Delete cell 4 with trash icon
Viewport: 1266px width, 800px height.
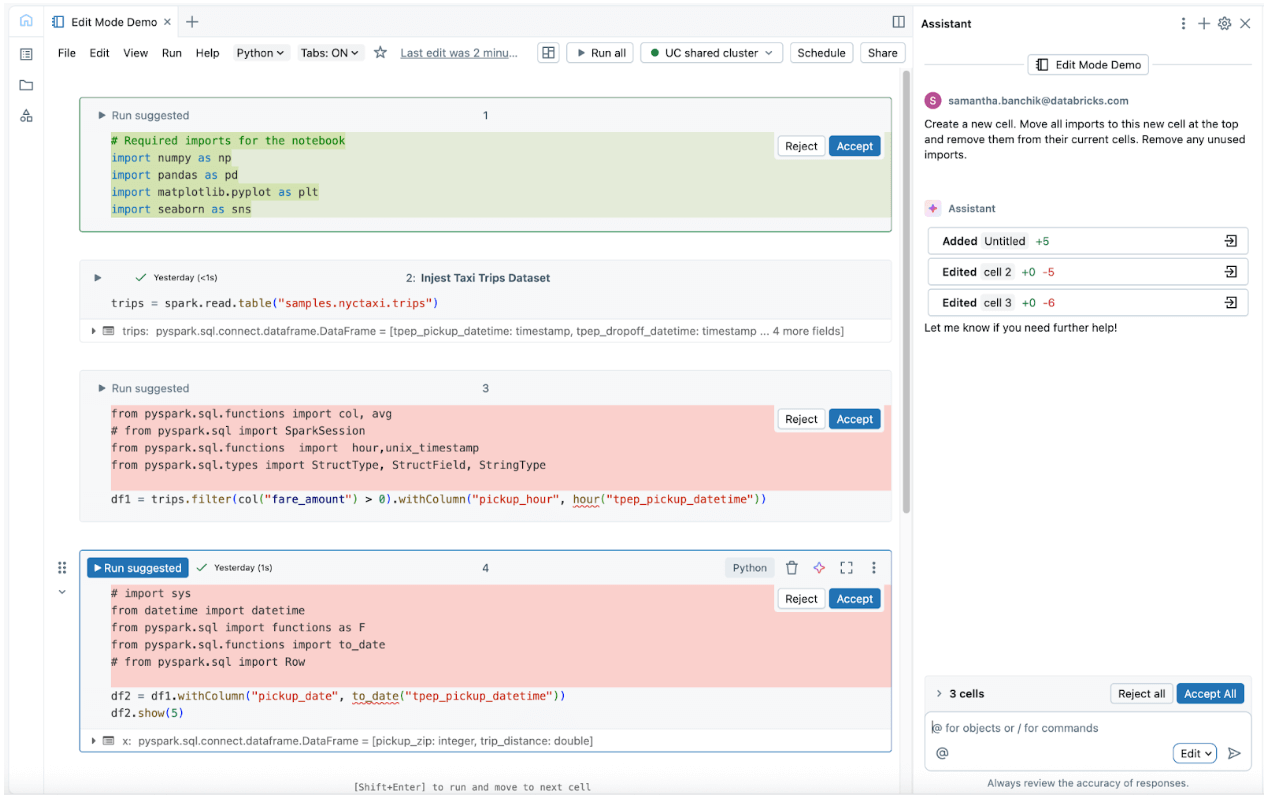pyautogui.click(x=791, y=568)
